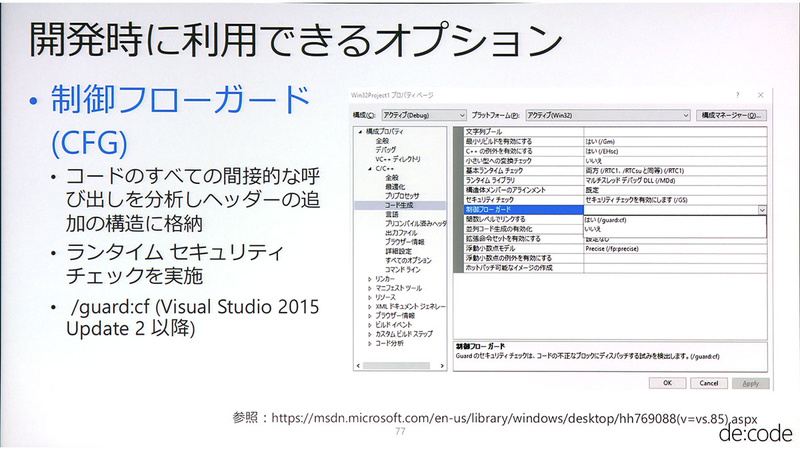
Task: Select the コマンド ライン tree item
Action: pyautogui.click(x=403, y=269)
